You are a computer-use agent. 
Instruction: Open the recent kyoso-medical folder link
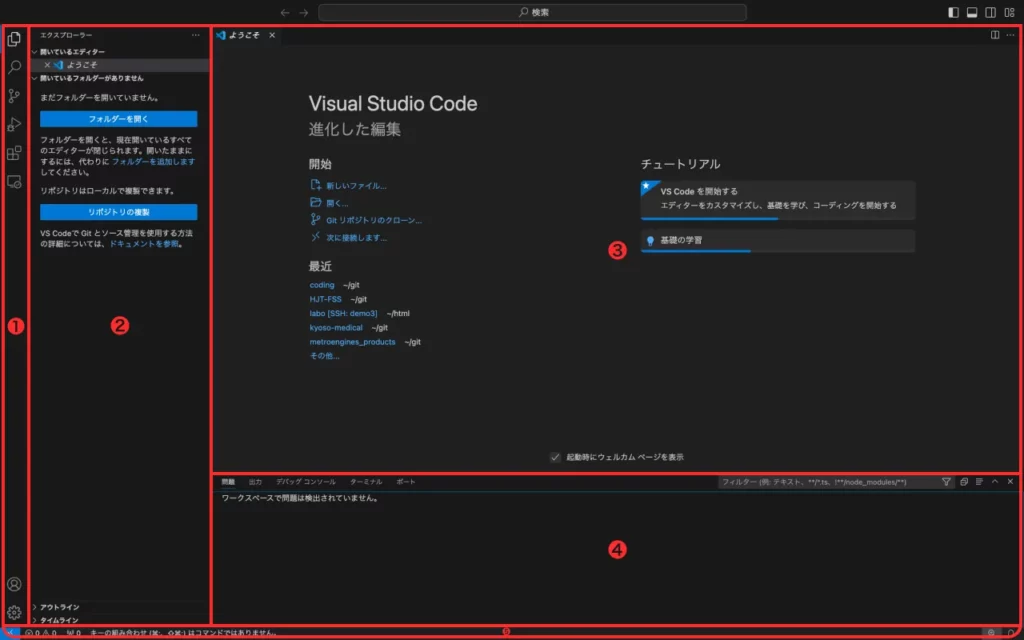click(x=336, y=328)
